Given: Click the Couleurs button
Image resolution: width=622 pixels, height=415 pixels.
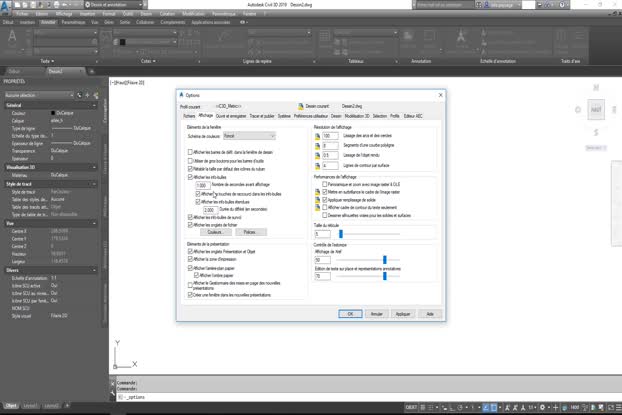Looking at the screenshot, I should [214, 232].
